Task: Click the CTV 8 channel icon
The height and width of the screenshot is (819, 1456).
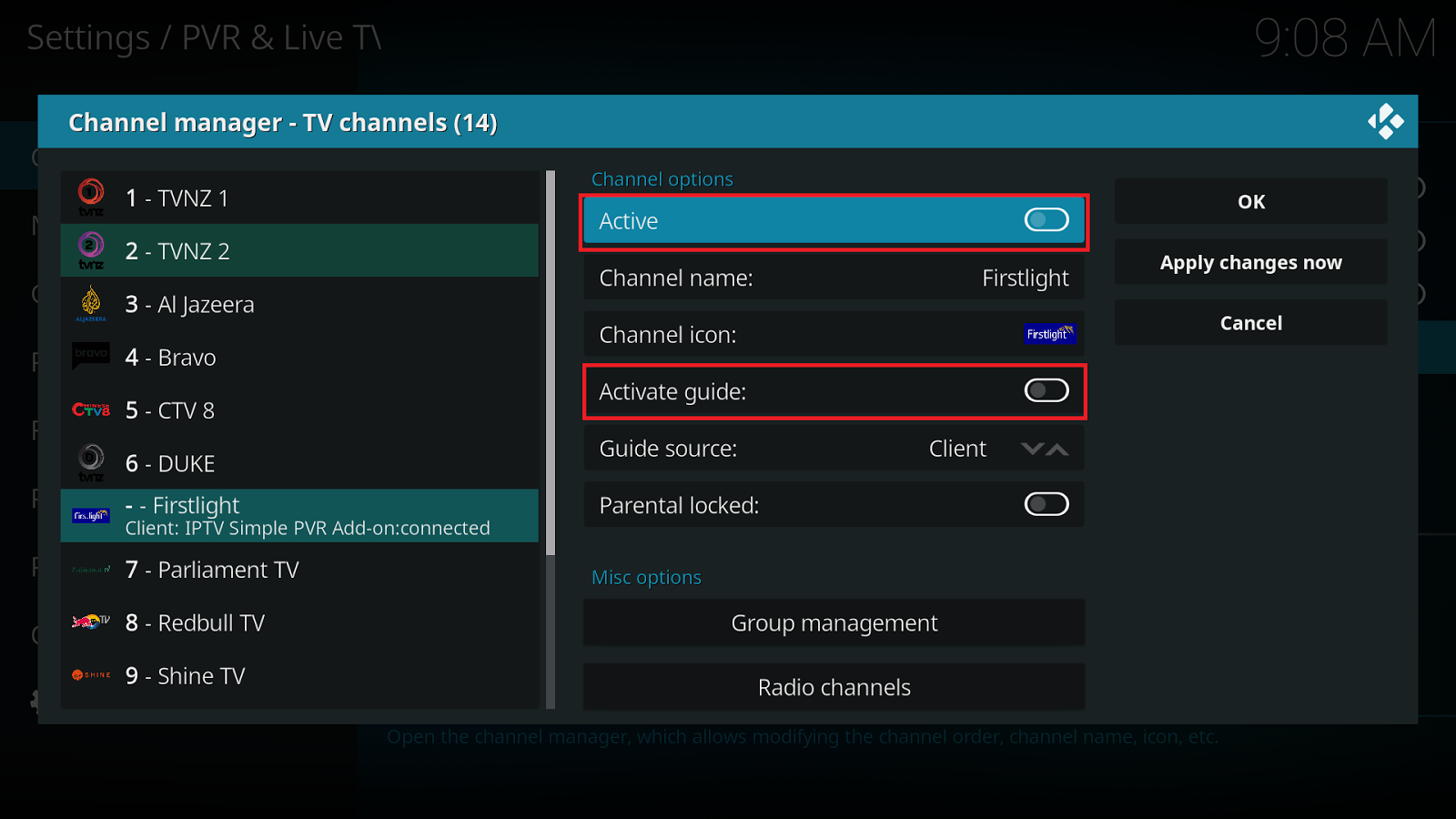Action: [90, 409]
